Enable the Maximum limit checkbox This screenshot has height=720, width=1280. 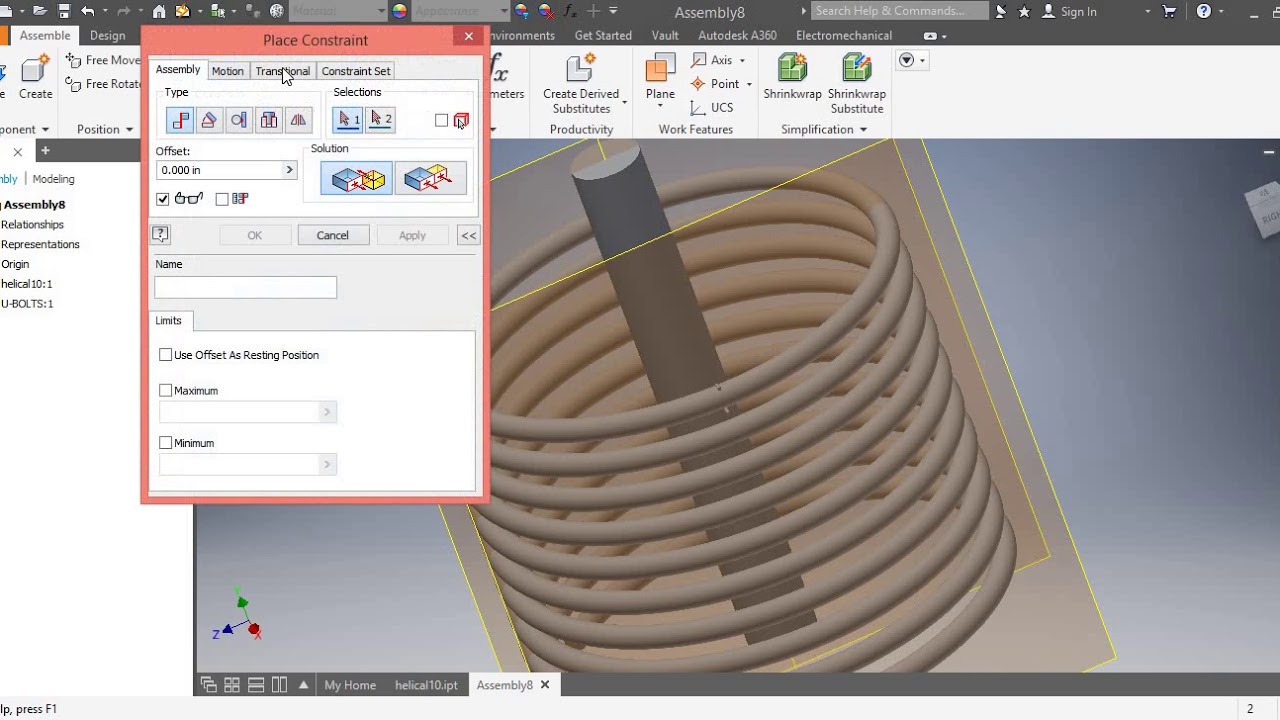166,390
